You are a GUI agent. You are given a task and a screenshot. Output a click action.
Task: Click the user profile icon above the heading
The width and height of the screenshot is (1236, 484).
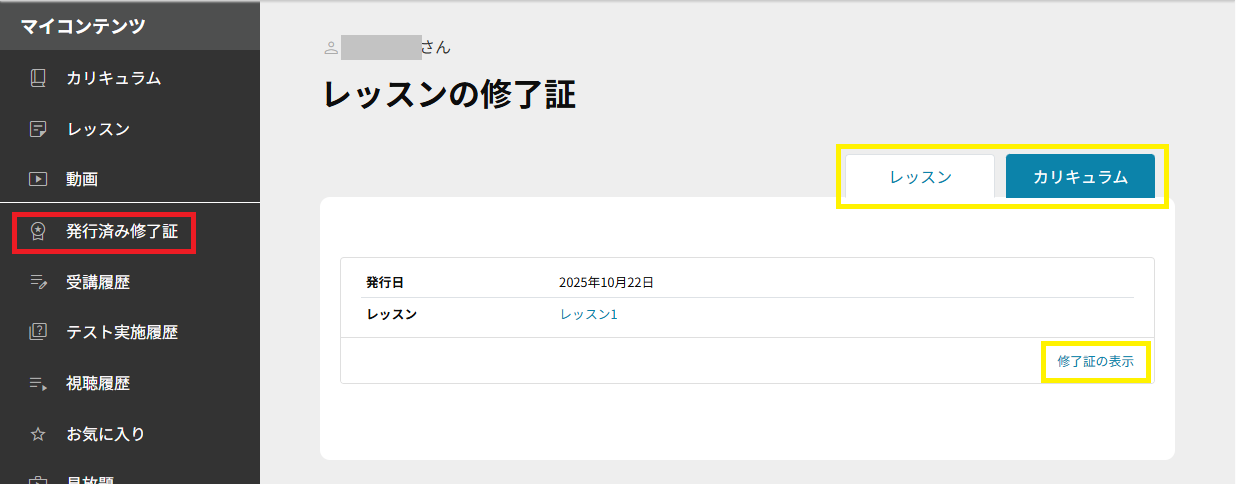pyautogui.click(x=331, y=47)
